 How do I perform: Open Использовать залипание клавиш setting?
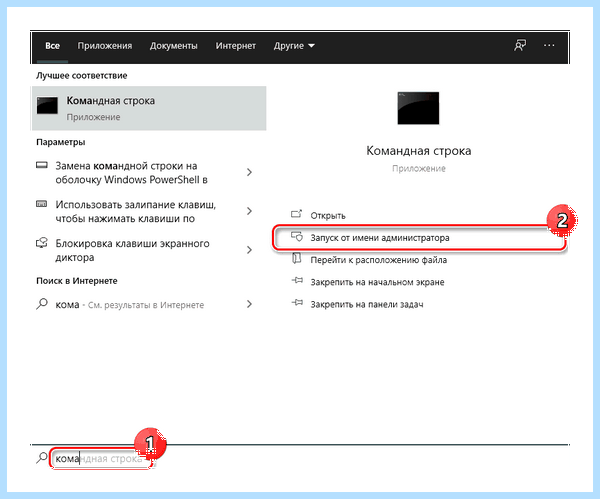pyautogui.click(x=135, y=212)
